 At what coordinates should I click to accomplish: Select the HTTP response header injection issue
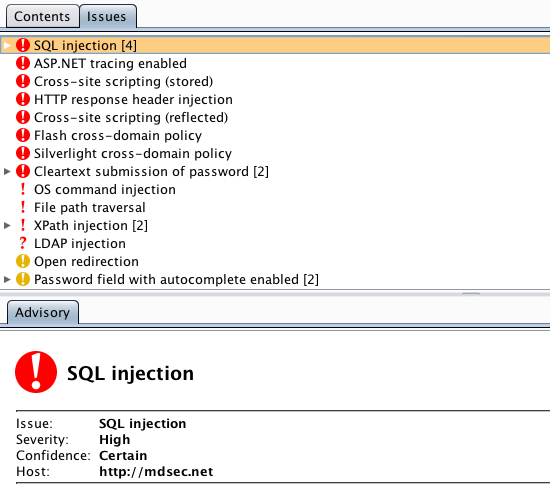point(133,99)
